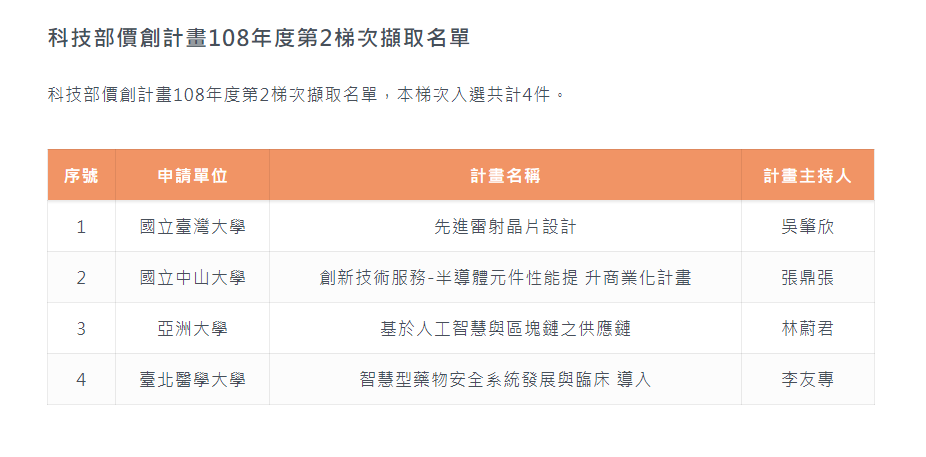Select the 臺北醫學大學 cell
Screen dimensions: 926x457
[193, 379]
